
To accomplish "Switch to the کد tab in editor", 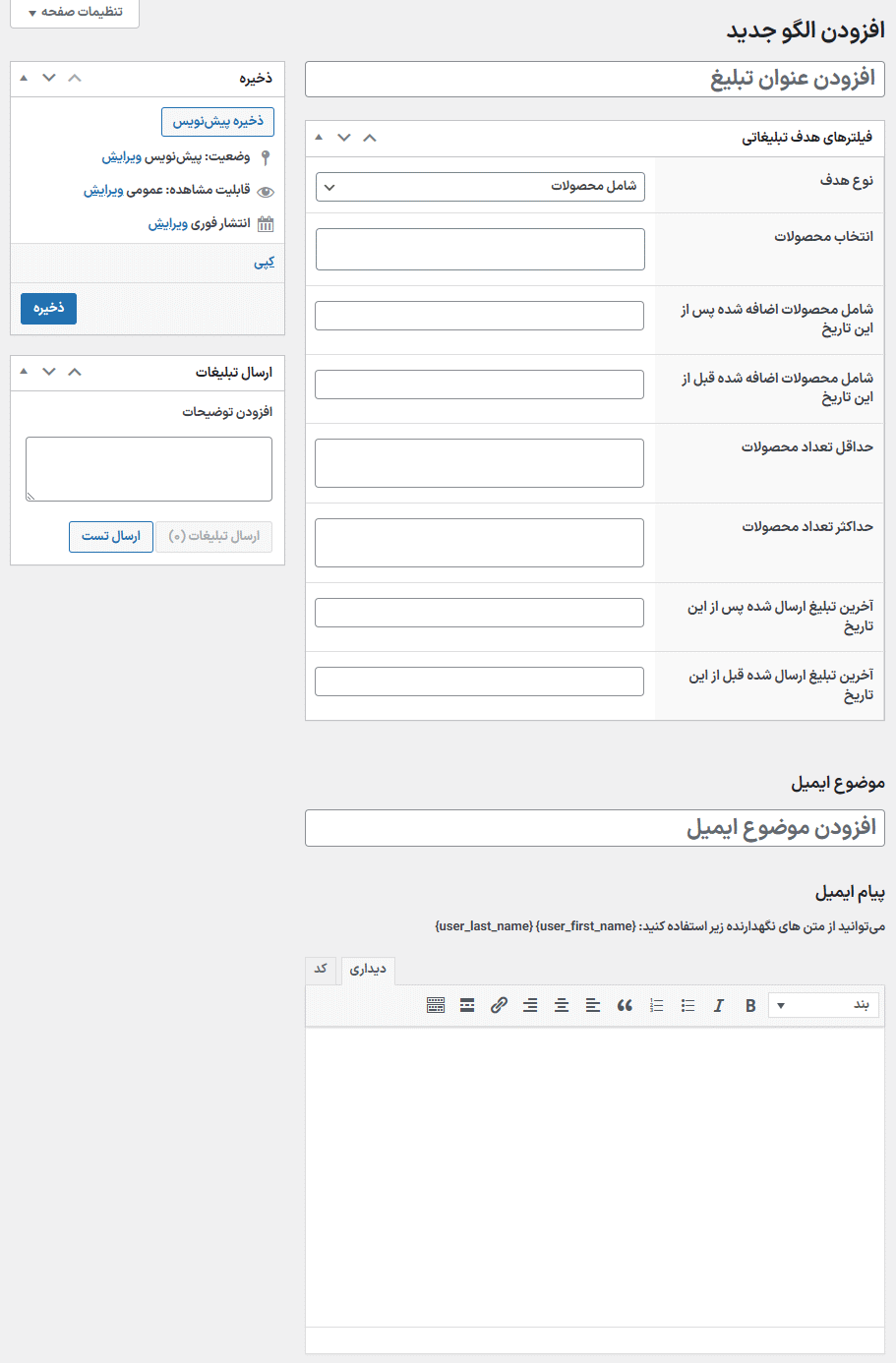I will tap(321, 970).
